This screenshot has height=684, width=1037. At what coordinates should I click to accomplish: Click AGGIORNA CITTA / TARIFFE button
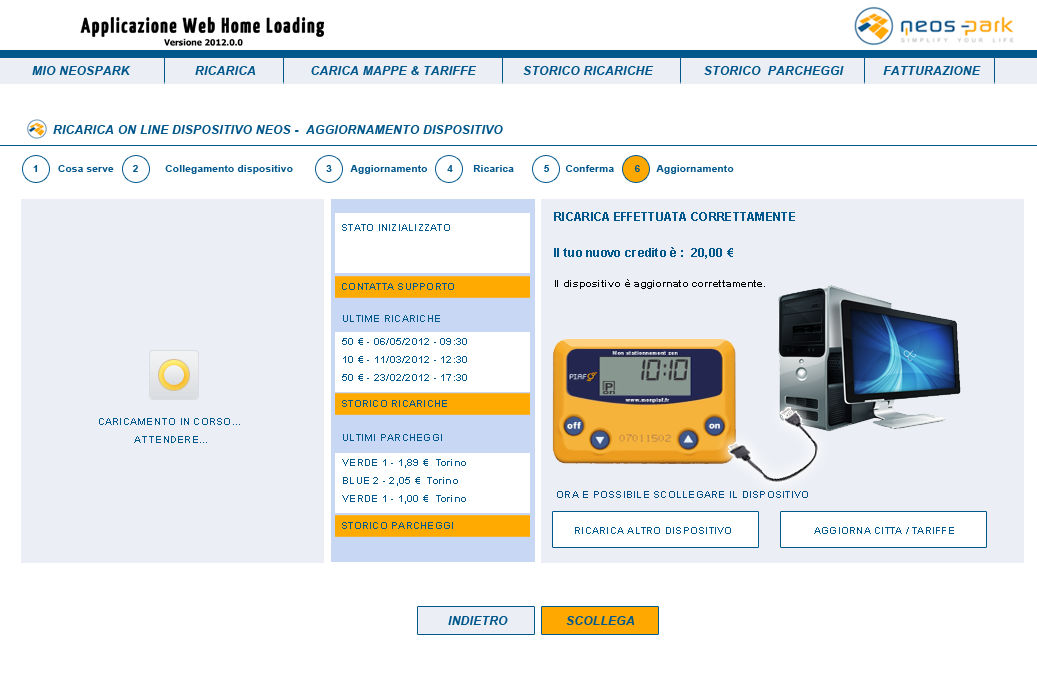tap(884, 530)
